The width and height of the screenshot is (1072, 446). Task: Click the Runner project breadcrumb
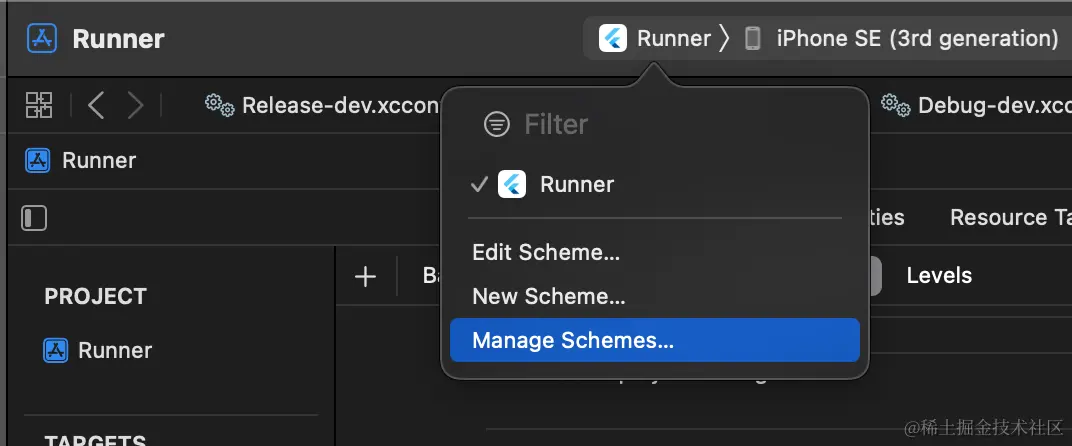pyautogui.click(x=98, y=160)
